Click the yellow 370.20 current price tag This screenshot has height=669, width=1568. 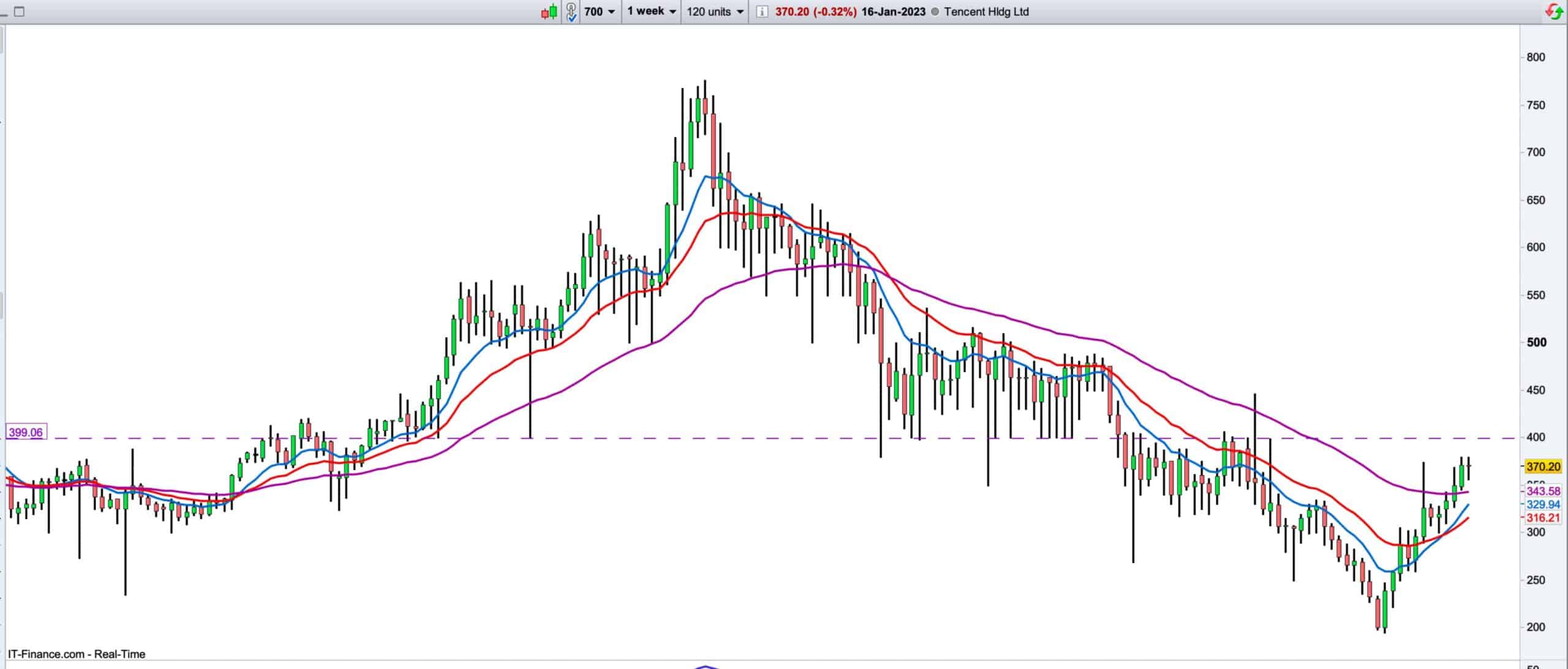pyautogui.click(x=1543, y=467)
